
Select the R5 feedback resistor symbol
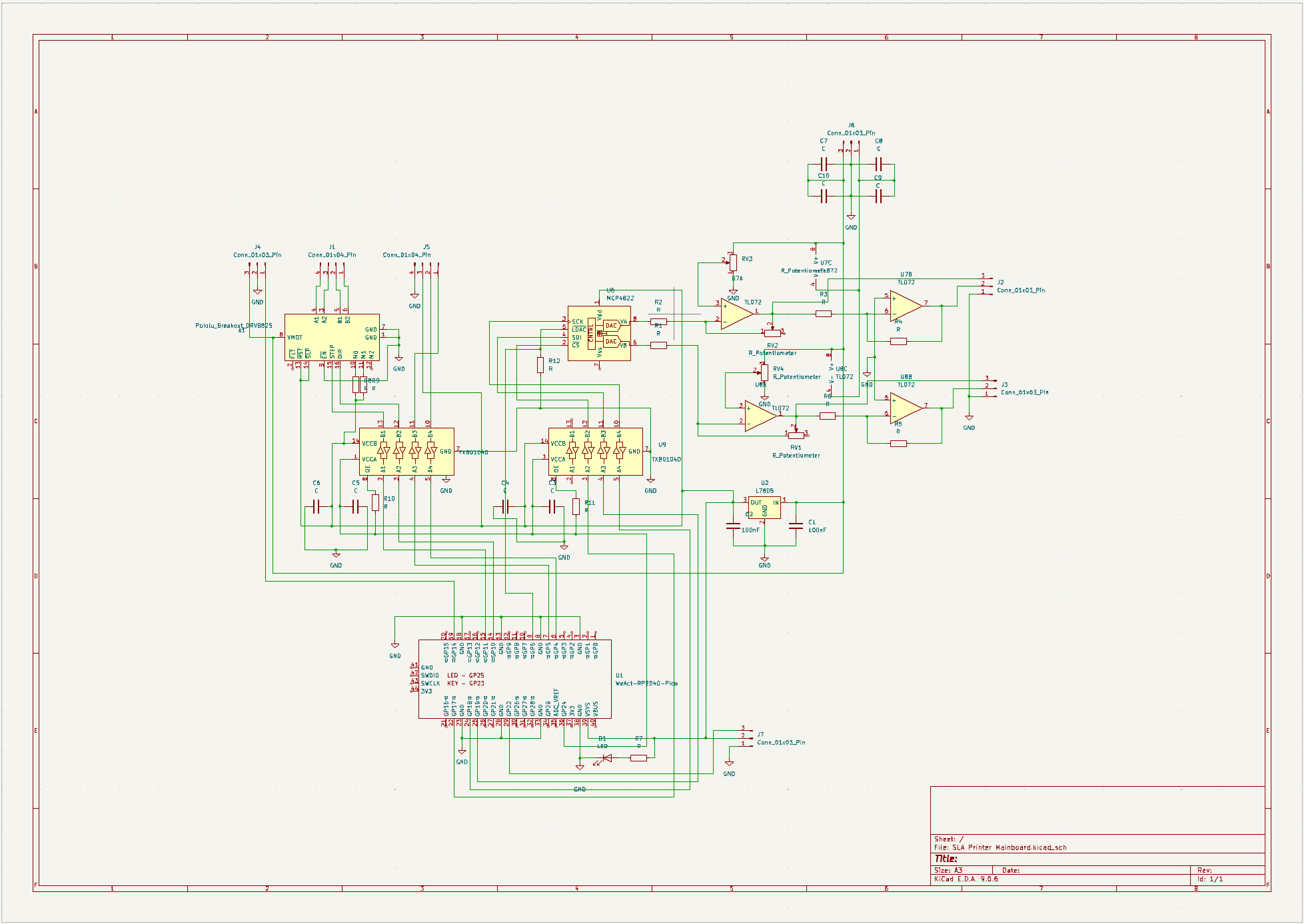click(x=898, y=444)
